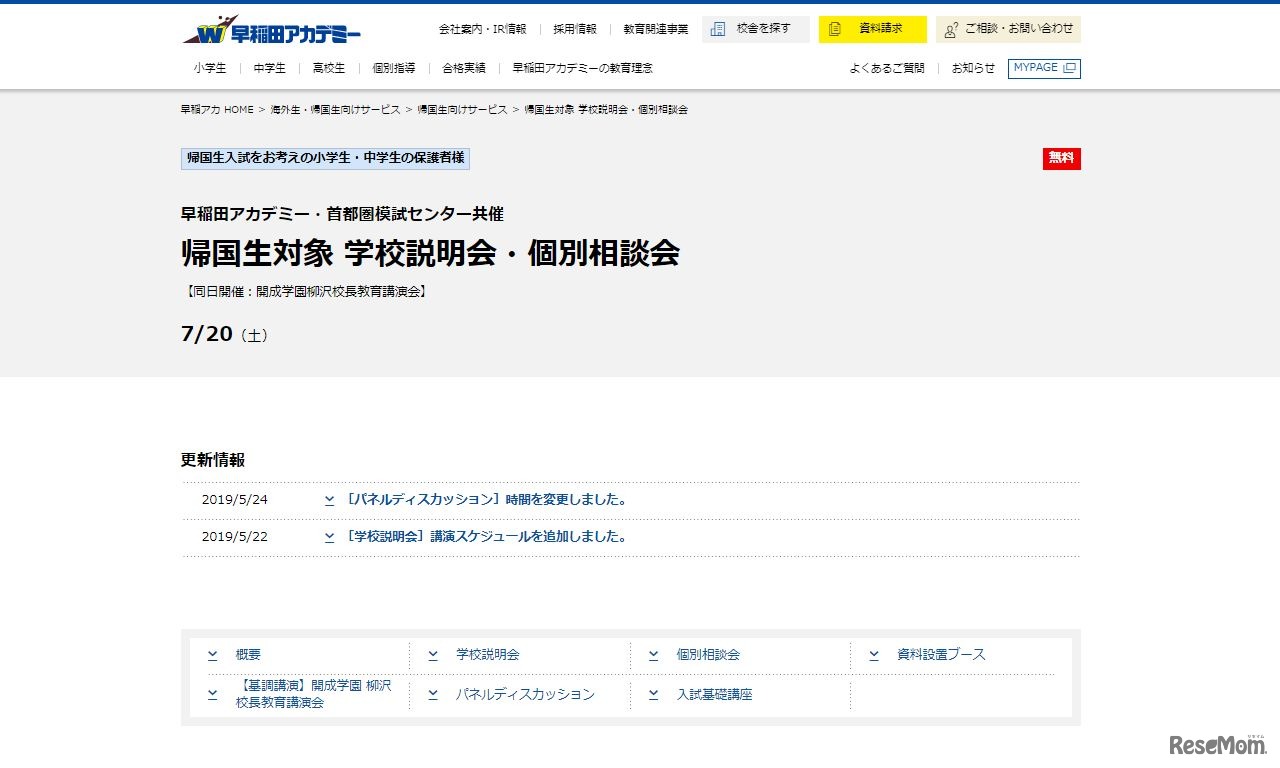
Task: Go to 海外生・帰国生向けサービス breadcrumb
Action: [335, 110]
